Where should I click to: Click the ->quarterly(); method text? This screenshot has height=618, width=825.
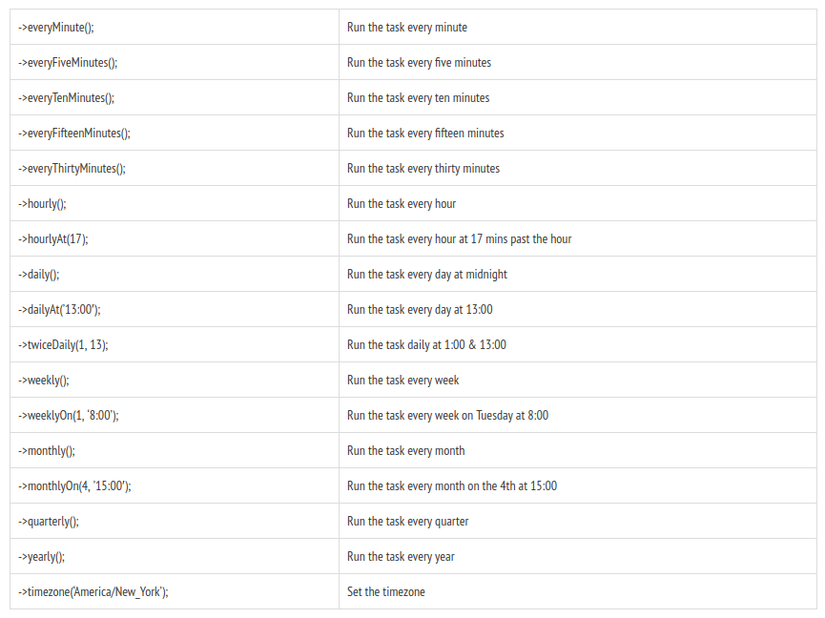[49, 521]
